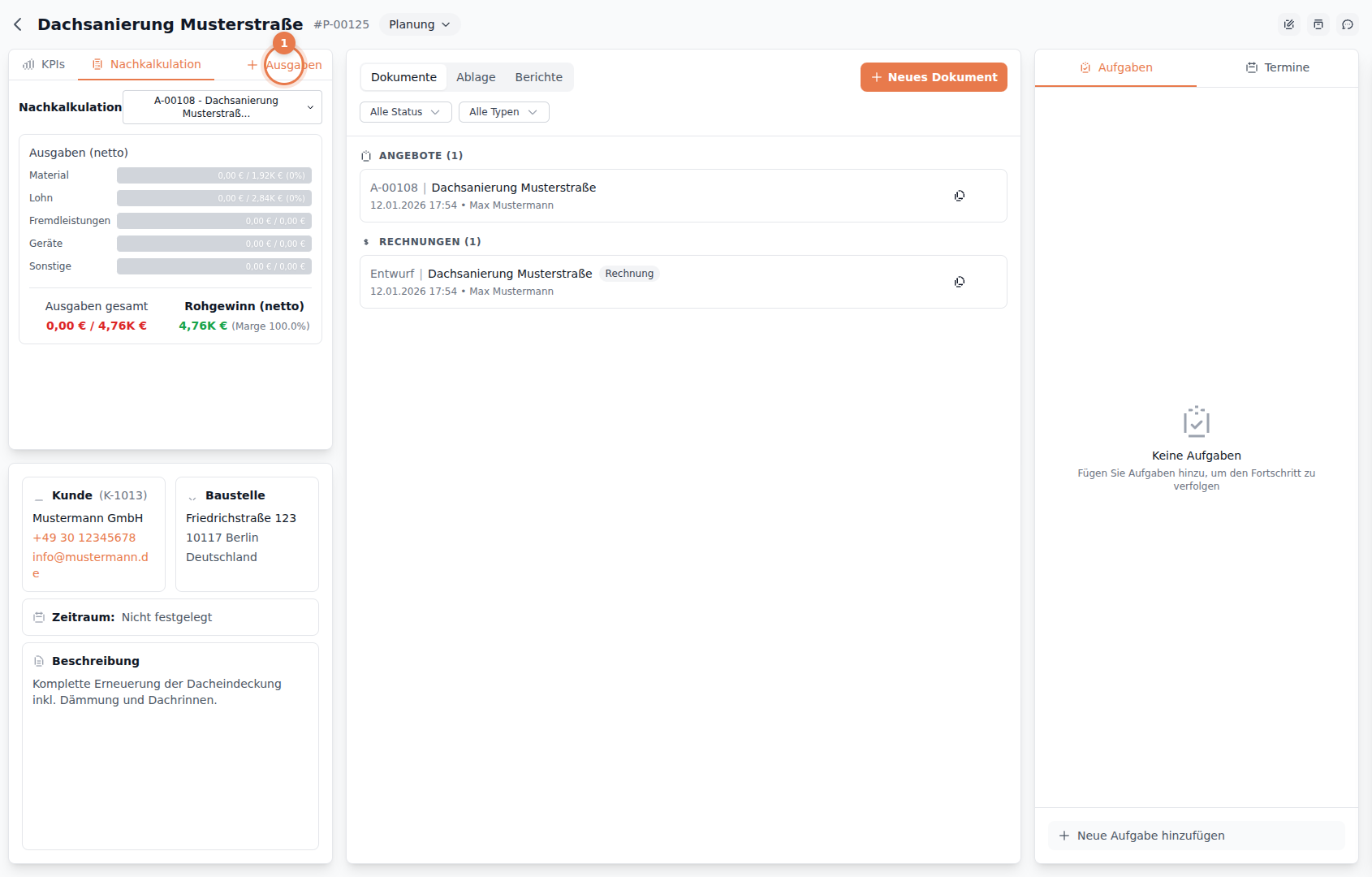Expand the Nachkalkulation offer selector

pos(222,107)
